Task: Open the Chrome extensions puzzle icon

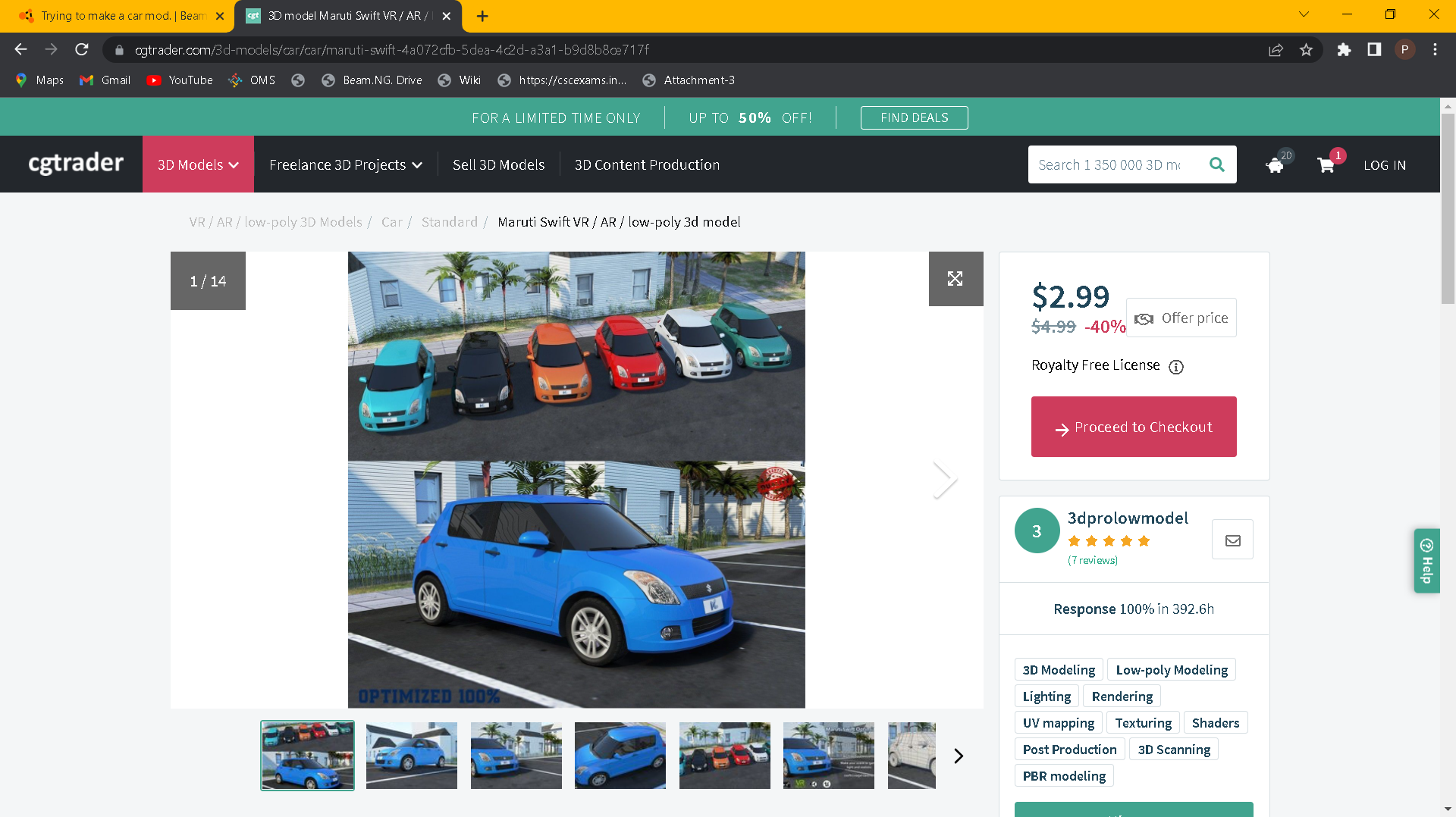Action: 1344,50
